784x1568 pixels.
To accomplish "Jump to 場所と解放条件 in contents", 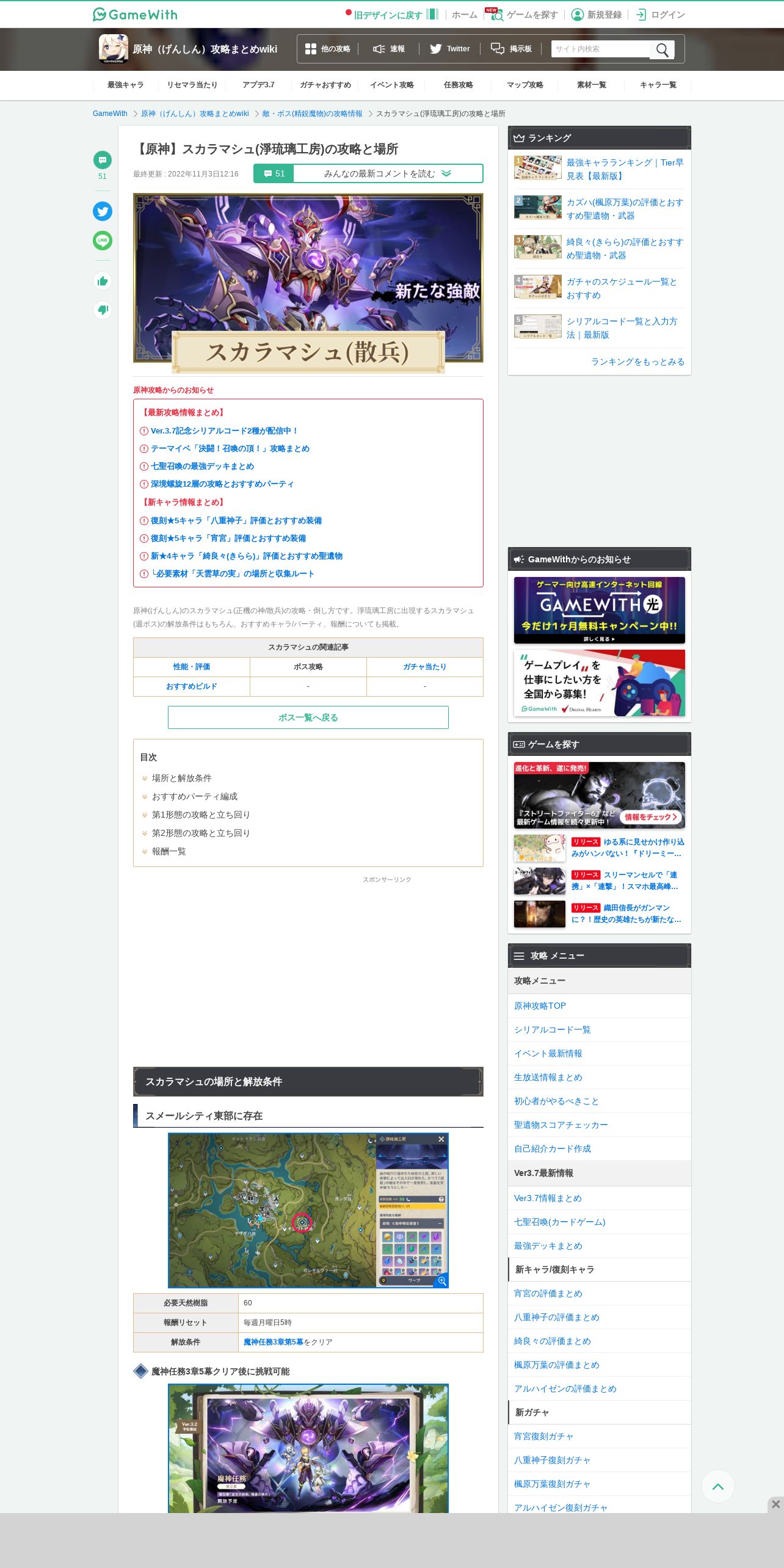I will tap(182, 778).
